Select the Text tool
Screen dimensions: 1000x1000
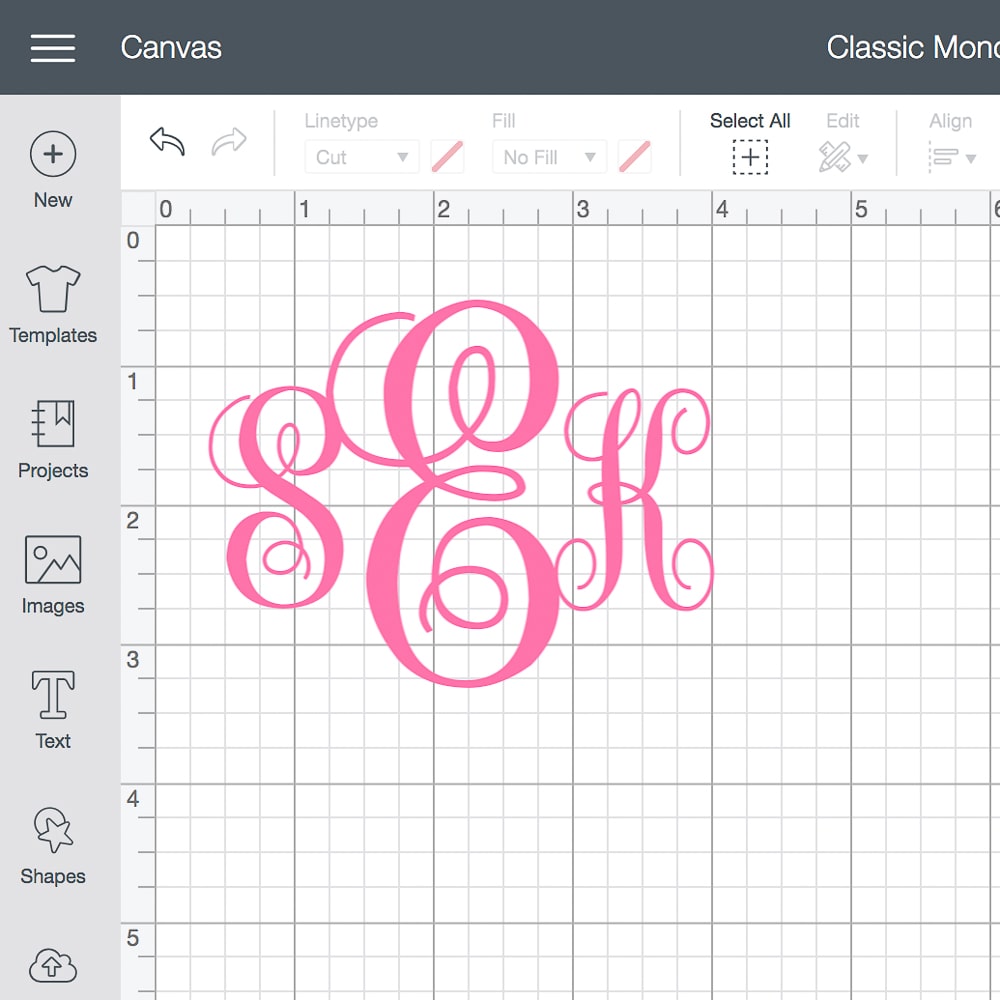(x=53, y=695)
